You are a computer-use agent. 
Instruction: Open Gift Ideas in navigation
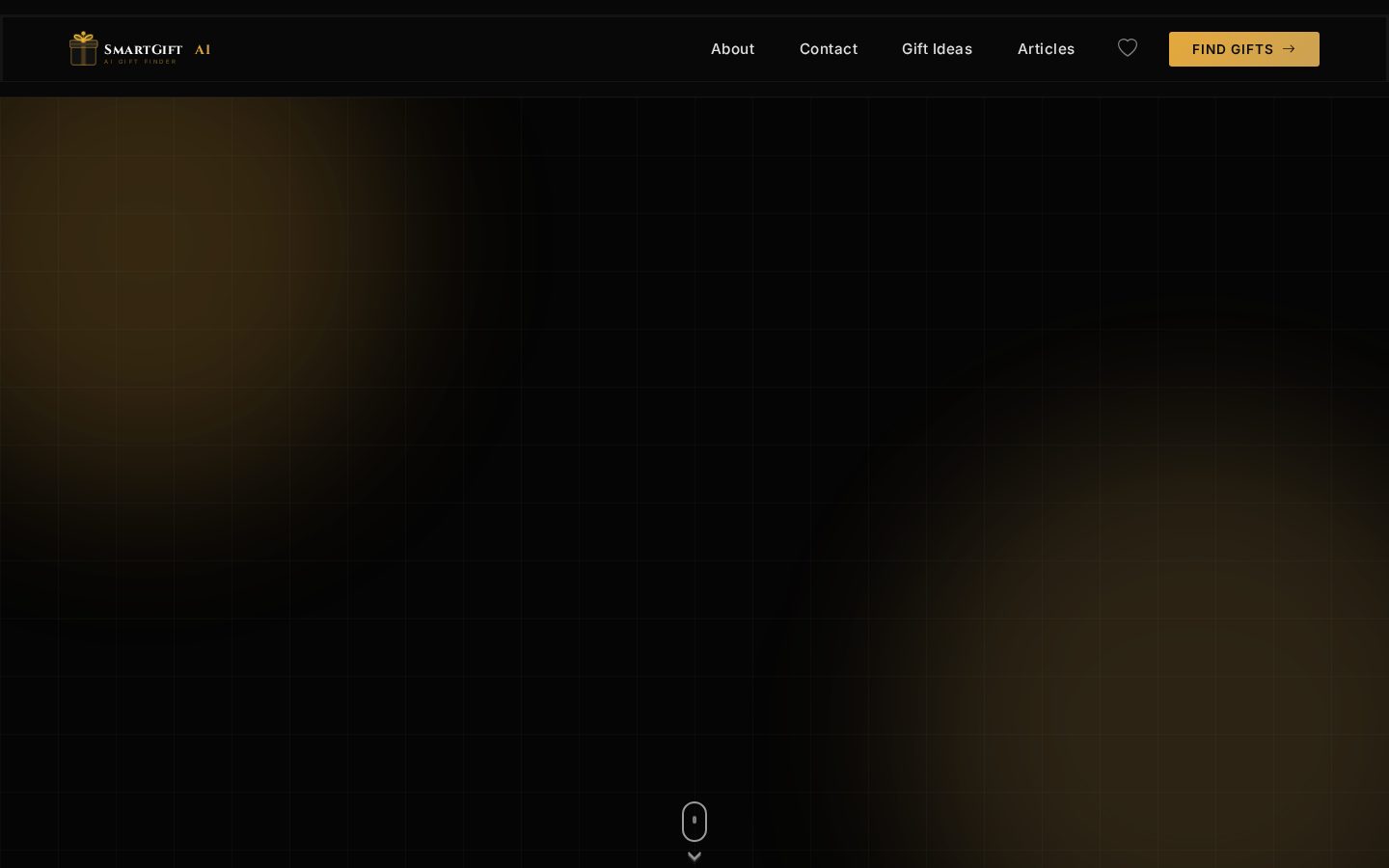coord(938,49)
